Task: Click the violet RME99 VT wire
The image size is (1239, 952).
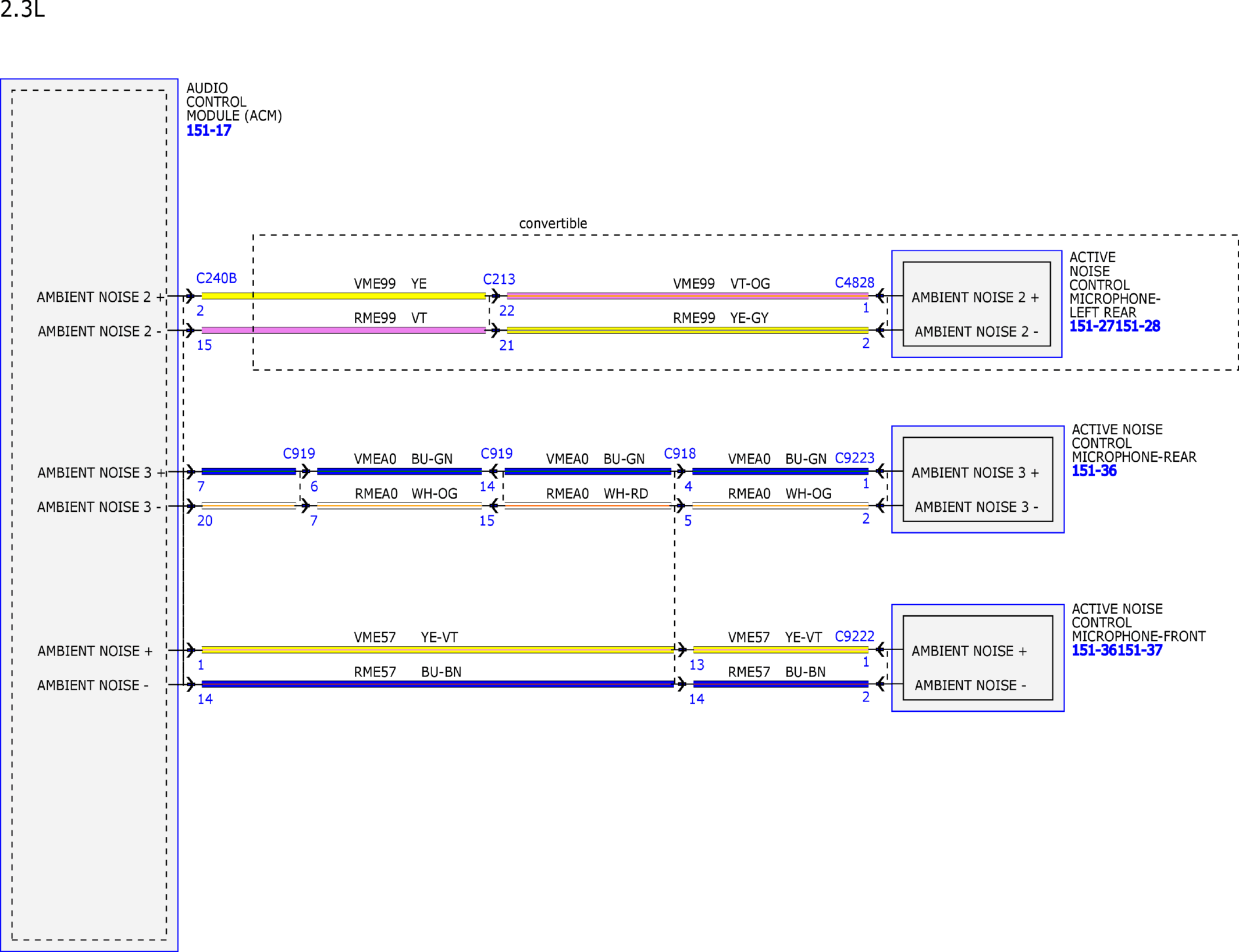Action: click(x=343, y=330)
